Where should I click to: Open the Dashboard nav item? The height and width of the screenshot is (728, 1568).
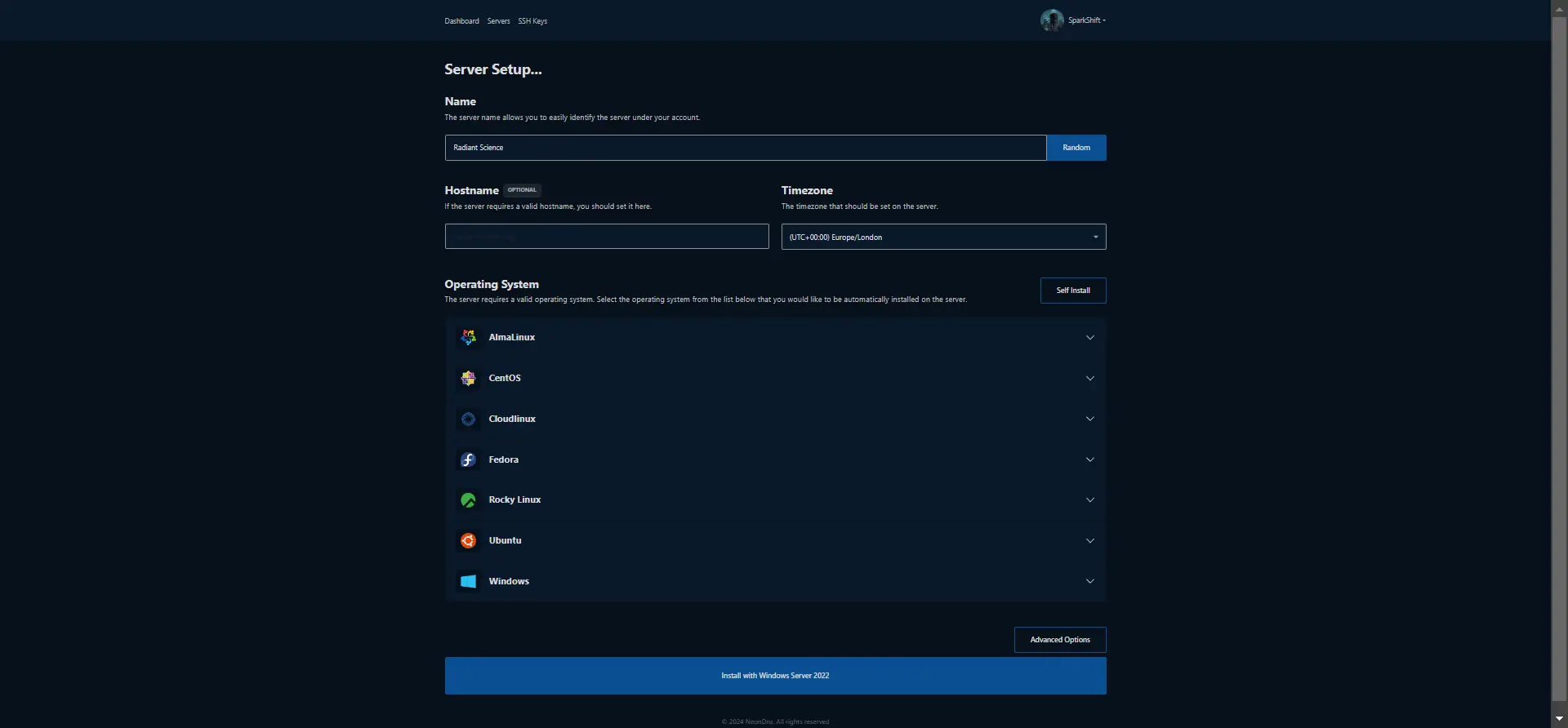(x=461, y=21)
